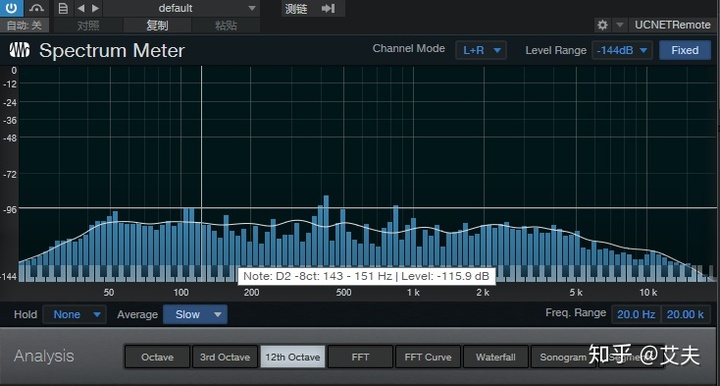720x386 pixels.
Task: Select the Waterfall analysis mode
Action: pos(496,357)
